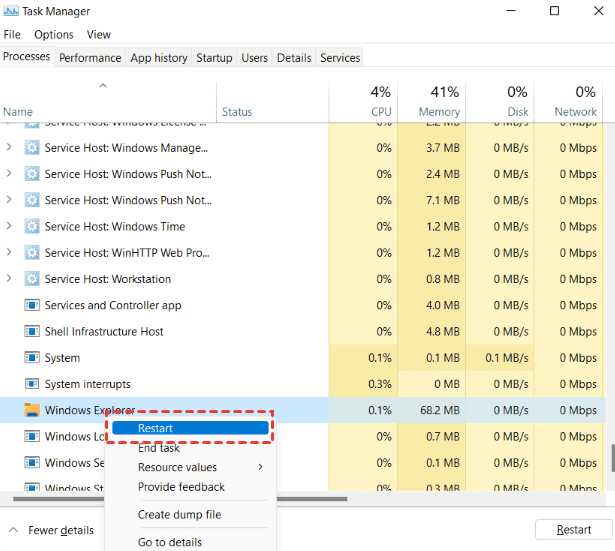The height and width of the screenshot is (551, 615).
Task: Switch to the App history tab
Action: pos(159,58)
